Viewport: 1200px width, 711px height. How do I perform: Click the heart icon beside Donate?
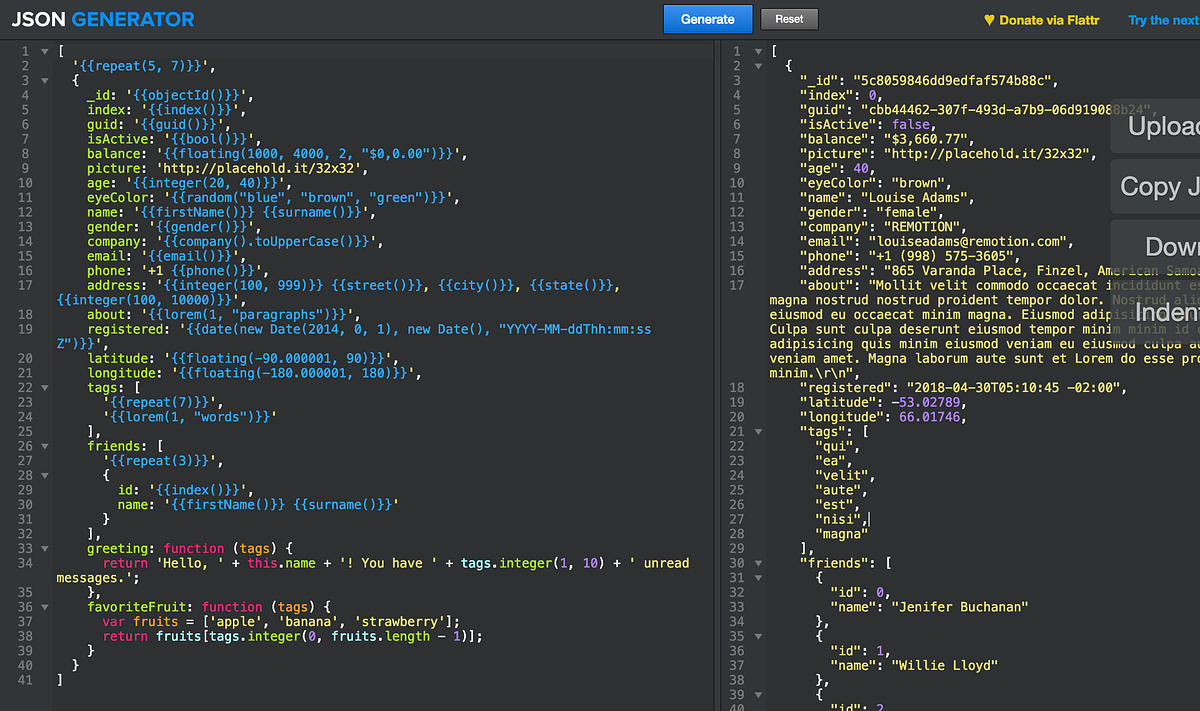tap(990, 20)
